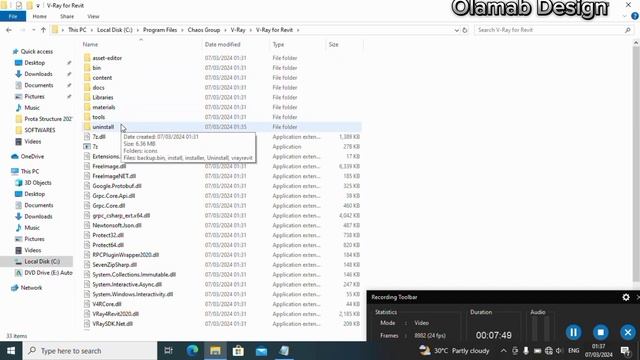Open Recording Toolbar settings gear
Image resolution: width=640 pixels, height=360 pixels.
coord(626,297)
